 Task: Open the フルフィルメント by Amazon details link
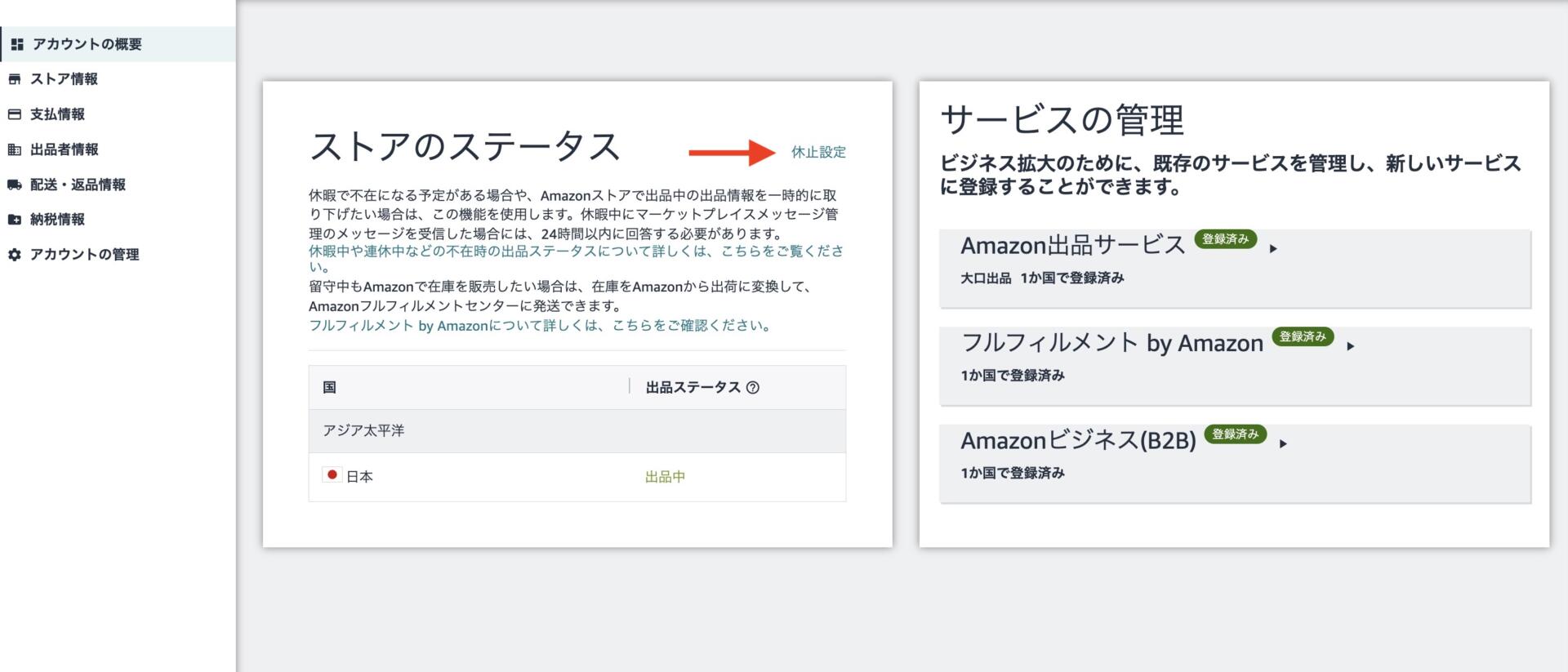[x=539, y=326]
